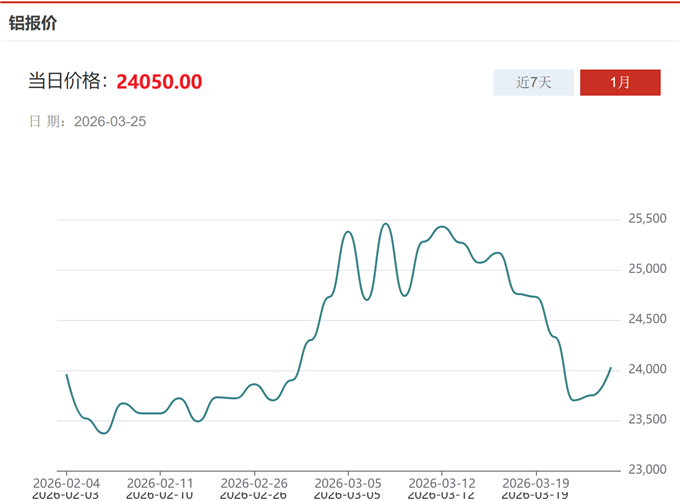Click the 当日价格 label
Viewport: 680px width, 501px height.
click(x=68, y=81)
